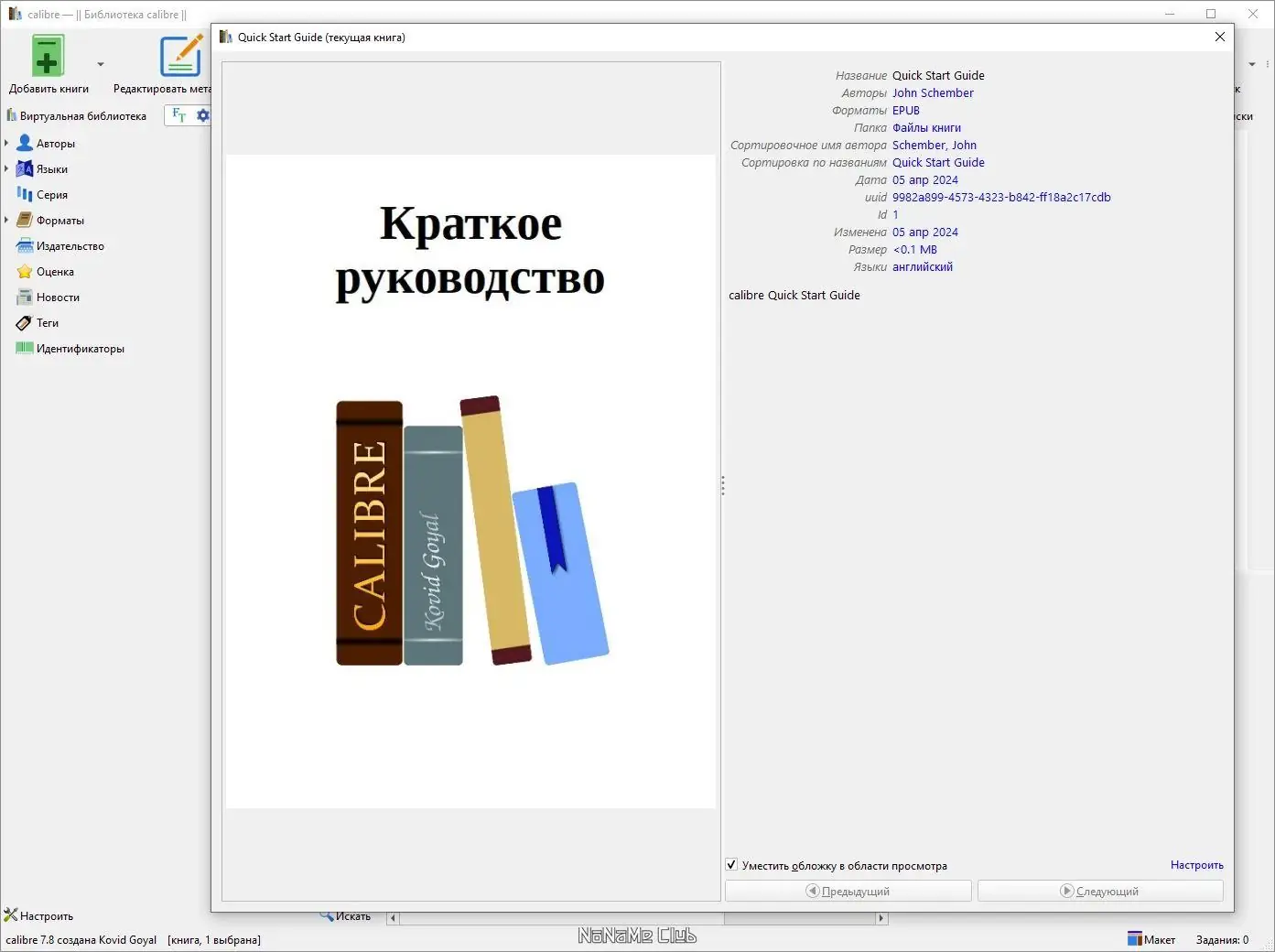
Task: Click the Предыдущий button
Action: click(848, 891)
